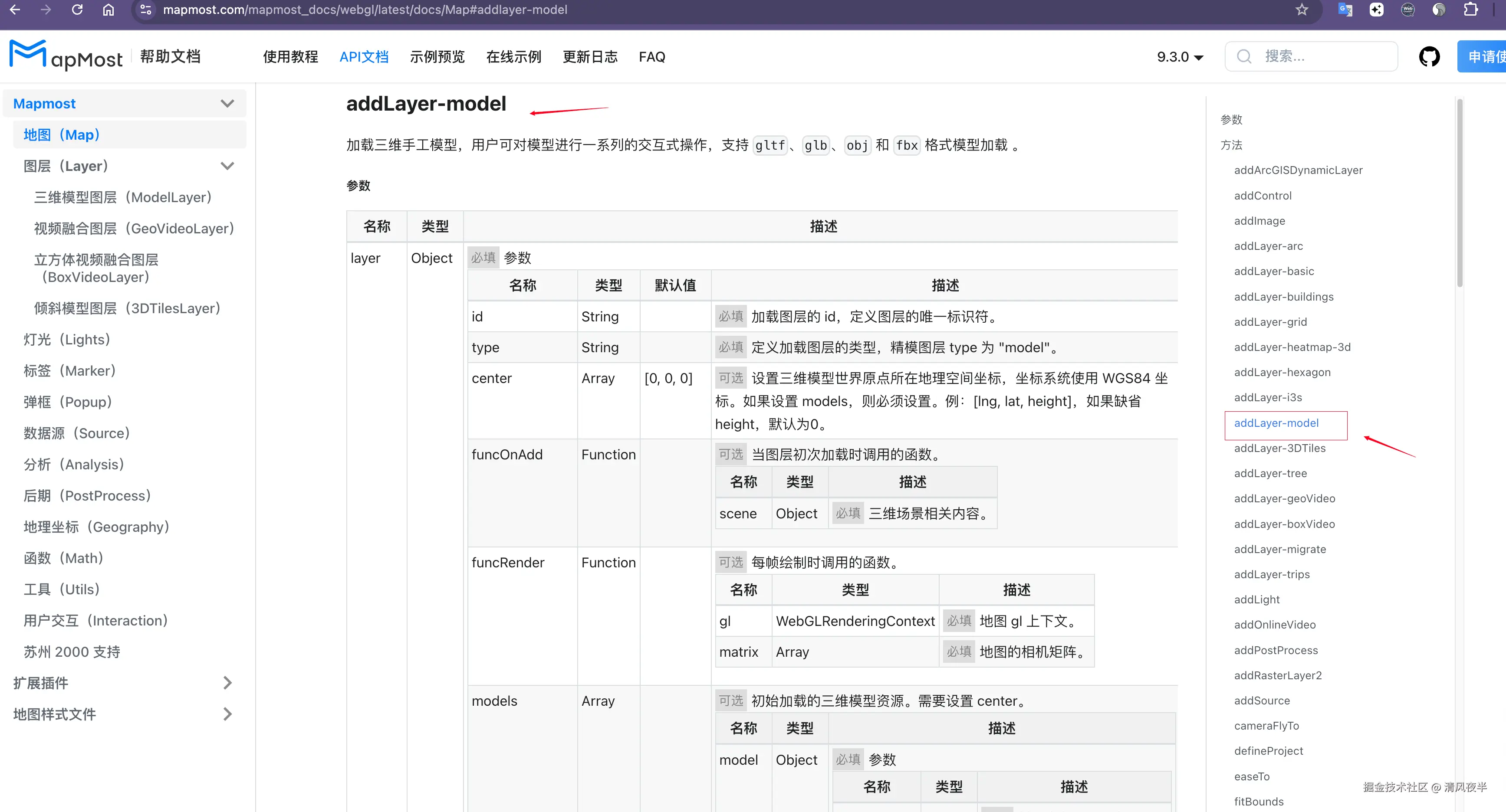Open the 在线示例 nav tab
This screenshot has height=812, width=1506.
(513, 57)
